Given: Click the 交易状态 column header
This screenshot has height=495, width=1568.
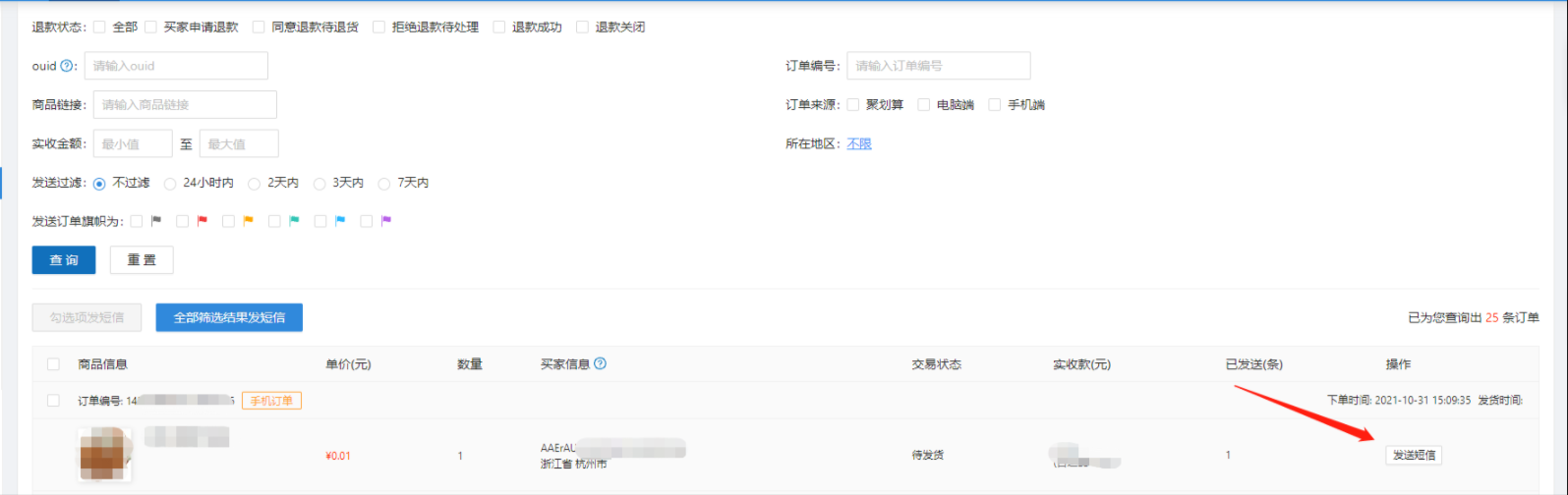Looking at the screenshot, I should [936, 364].
